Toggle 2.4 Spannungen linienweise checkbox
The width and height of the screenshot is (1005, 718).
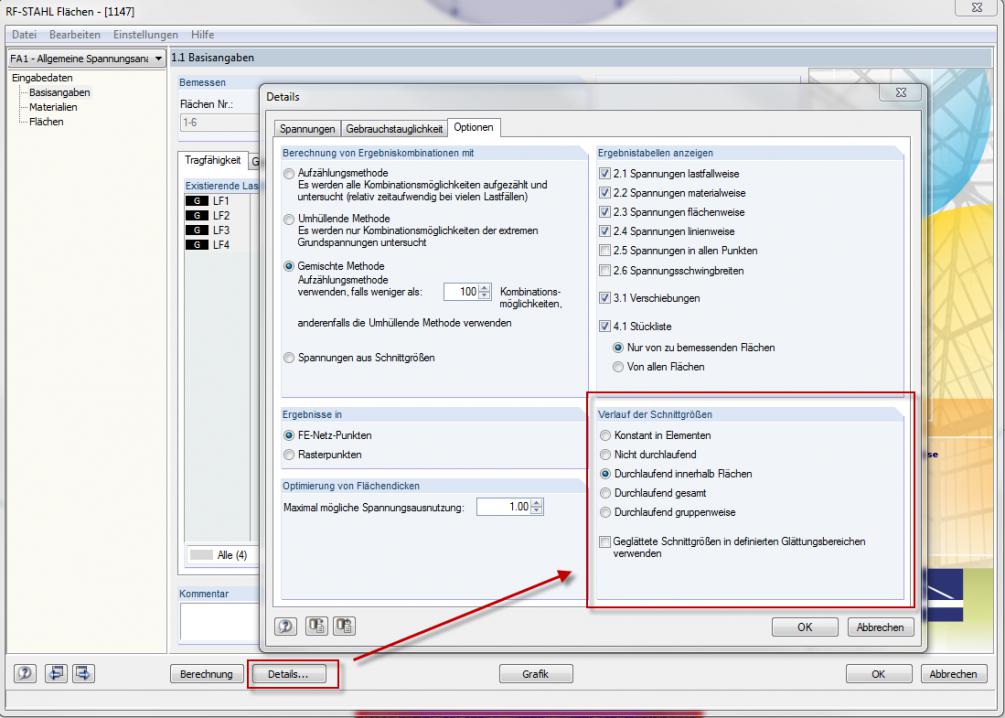point(604,231)
